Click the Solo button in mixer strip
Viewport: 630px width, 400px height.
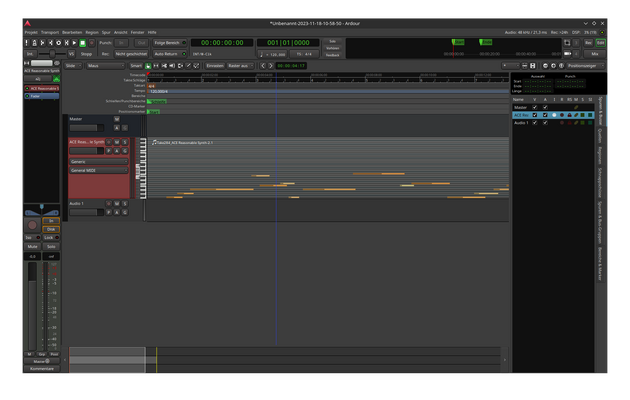[x=51, y=247]
